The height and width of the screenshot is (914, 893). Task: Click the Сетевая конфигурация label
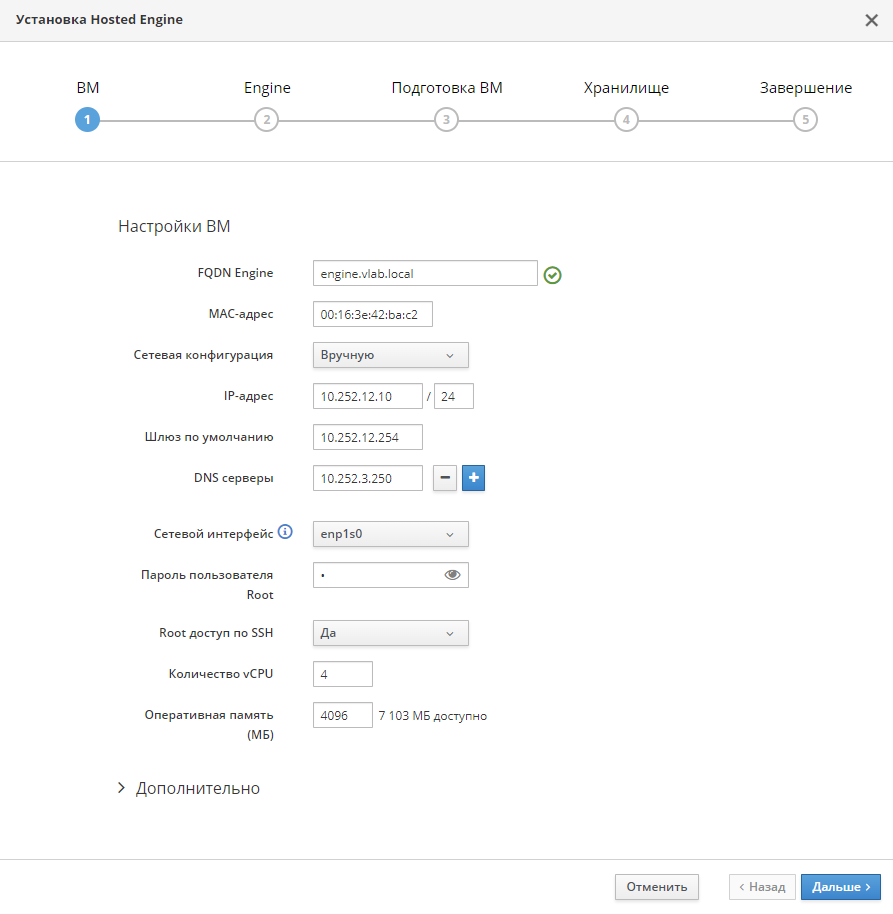pyautogui.click(x=203, y=355)
